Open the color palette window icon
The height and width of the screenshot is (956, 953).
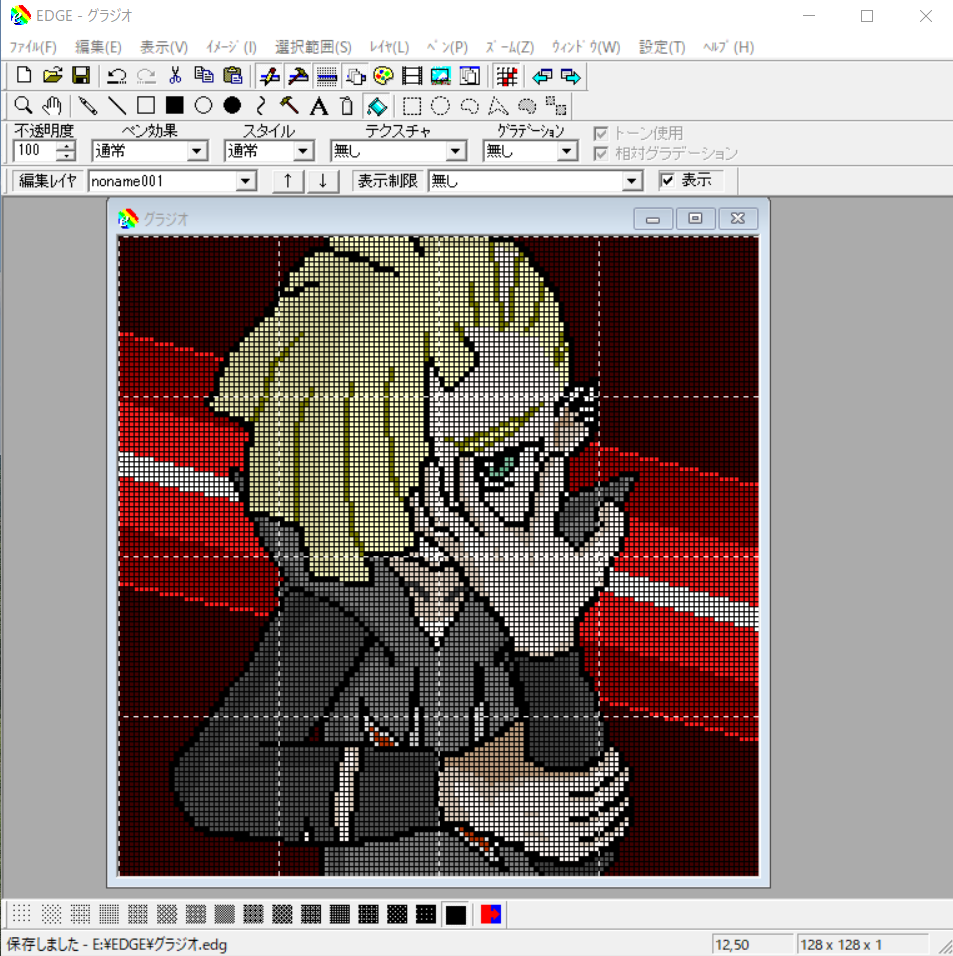[383, 76]
